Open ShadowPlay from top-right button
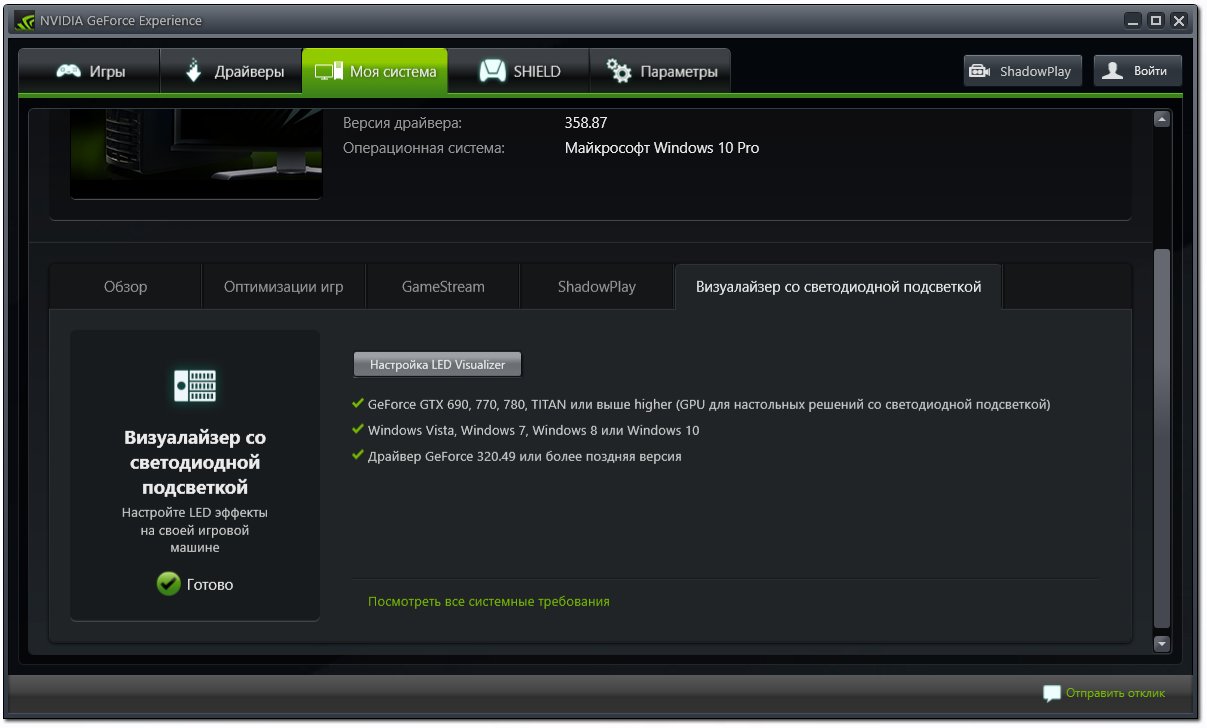Screen dimensions: 1207x728 [x=1022, y=71]
